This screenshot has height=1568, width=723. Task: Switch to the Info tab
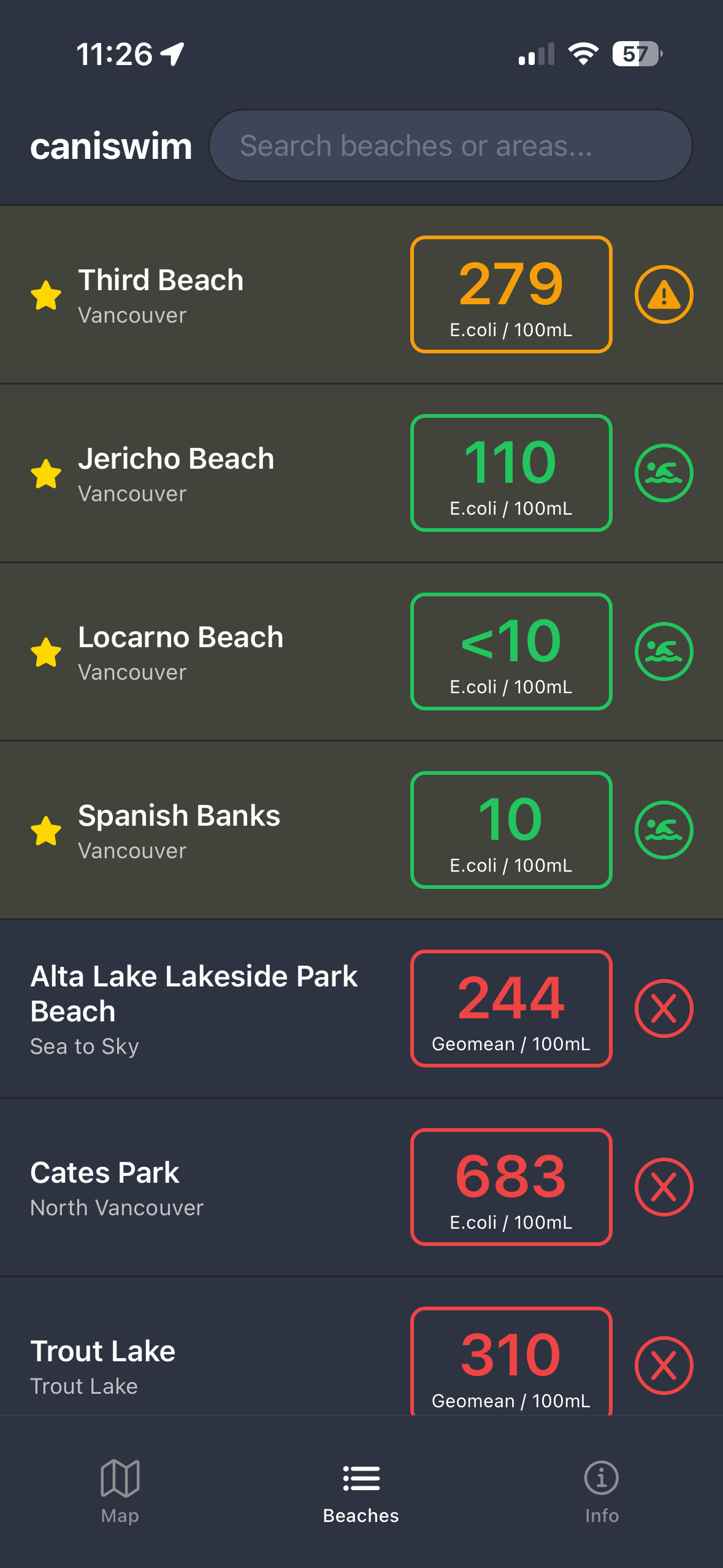pyautogui.click(x=602, y=1491)
